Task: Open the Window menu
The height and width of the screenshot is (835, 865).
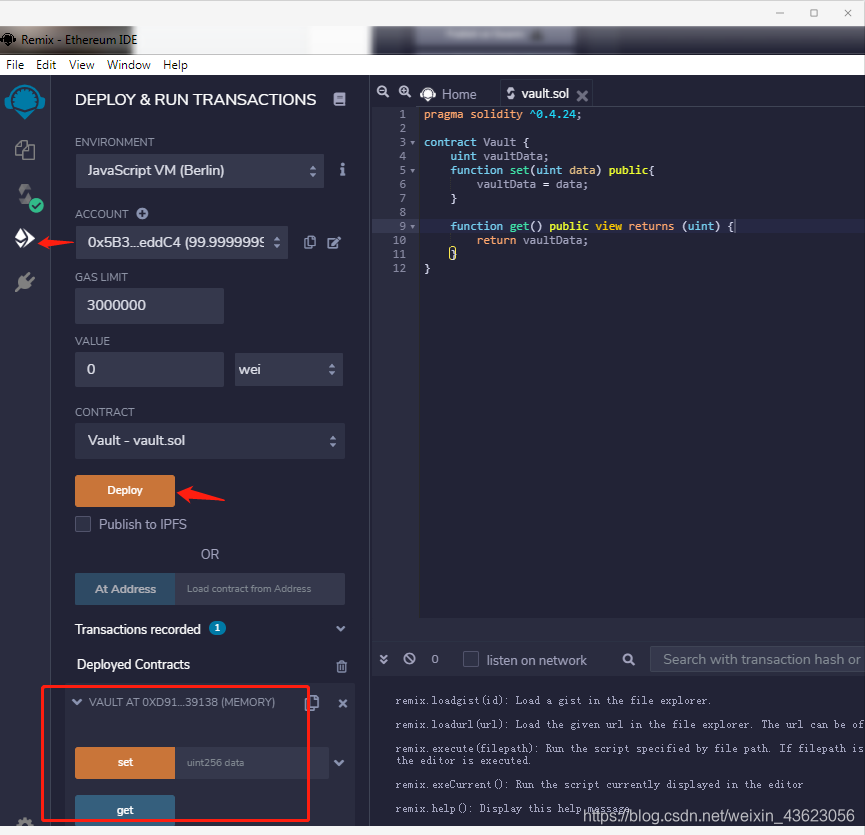Action: click(129, 65)
